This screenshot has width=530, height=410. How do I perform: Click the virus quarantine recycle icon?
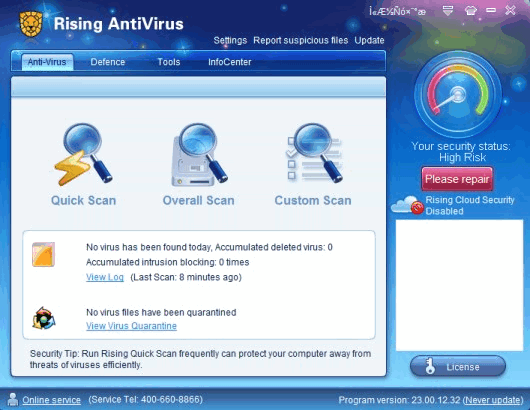44,318
